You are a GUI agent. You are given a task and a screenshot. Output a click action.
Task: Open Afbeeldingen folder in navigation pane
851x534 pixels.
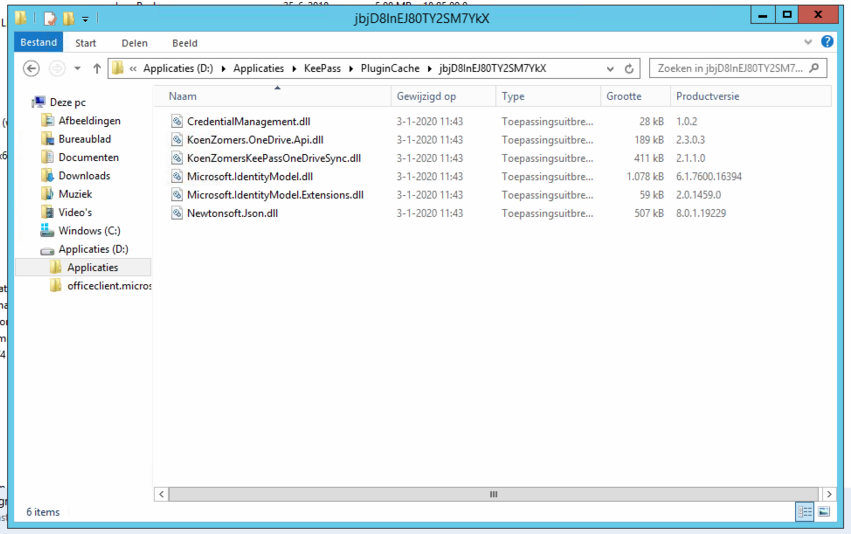click(x=89, y=120)
